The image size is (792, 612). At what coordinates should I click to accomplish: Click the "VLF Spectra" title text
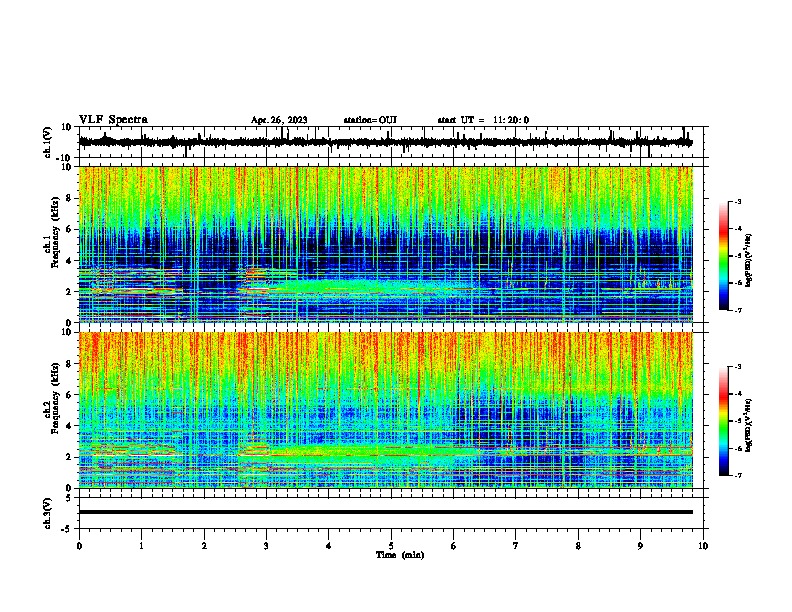[113, 120]
